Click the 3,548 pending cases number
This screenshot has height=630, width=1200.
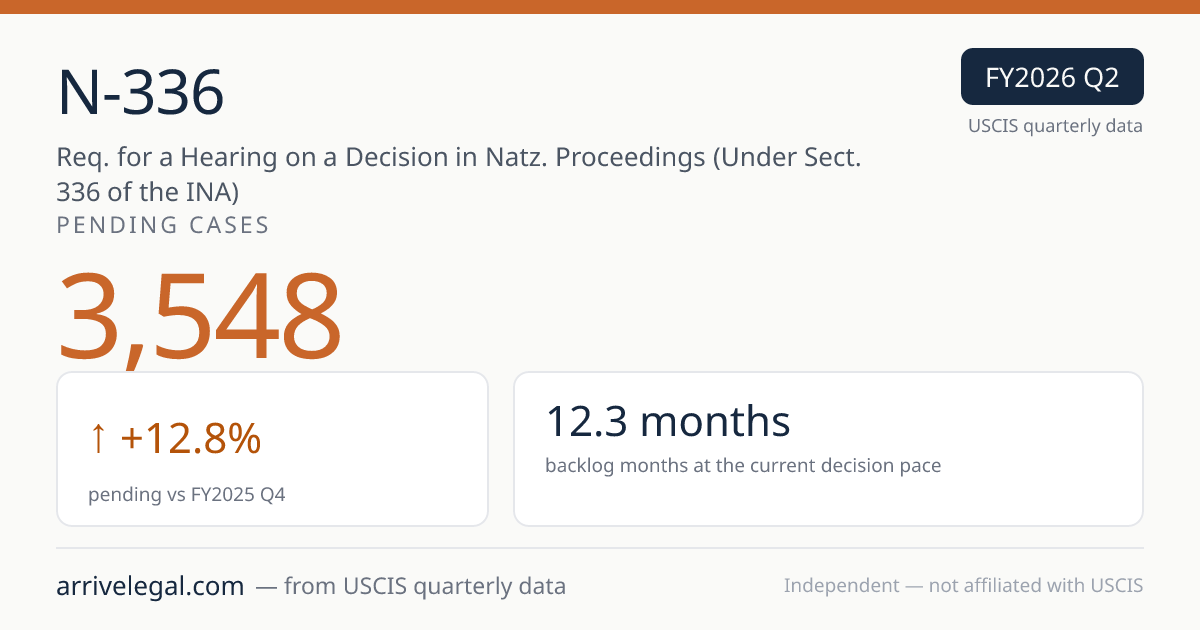pos(200,318)
